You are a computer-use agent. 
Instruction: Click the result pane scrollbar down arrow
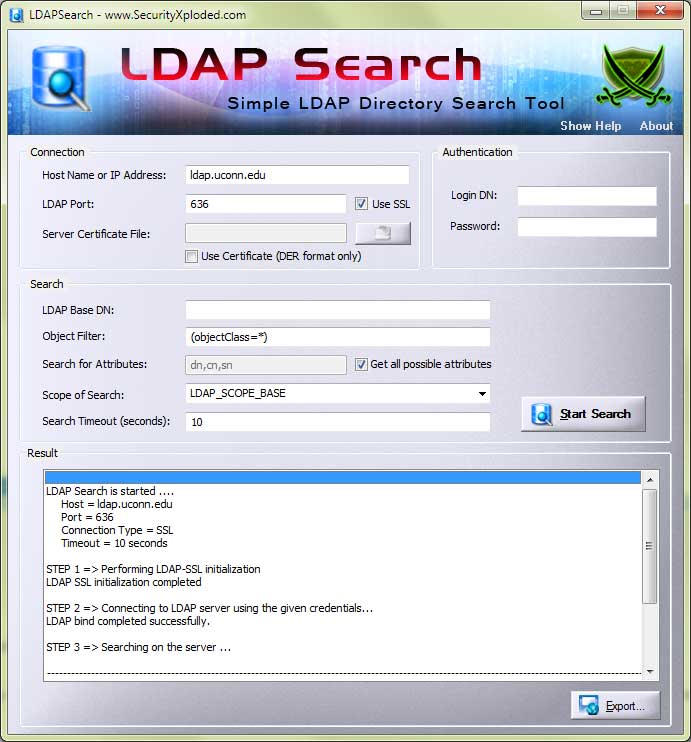click(650, 672)
